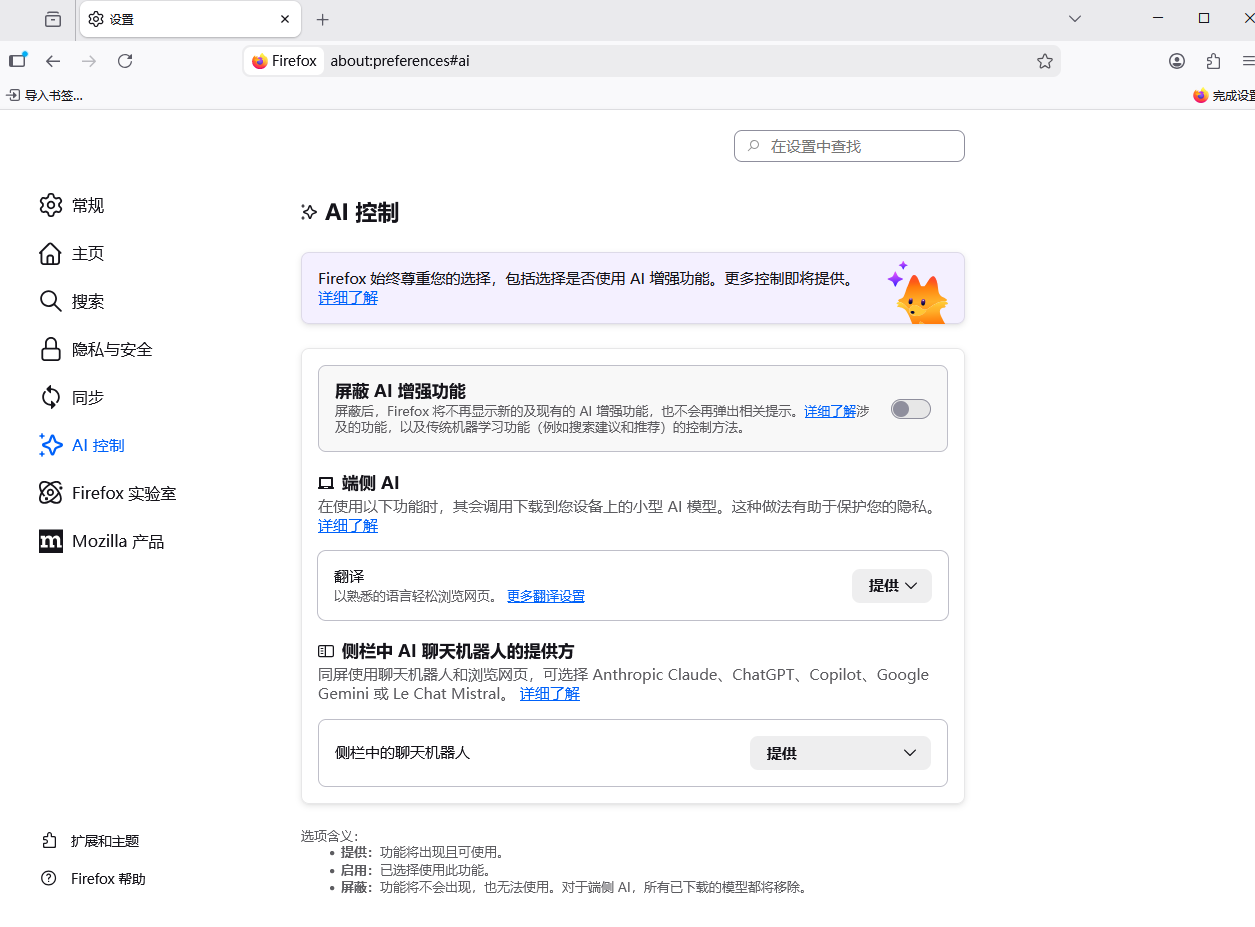Expand the 翻译 dropdown set to 提供

[891, 586]
